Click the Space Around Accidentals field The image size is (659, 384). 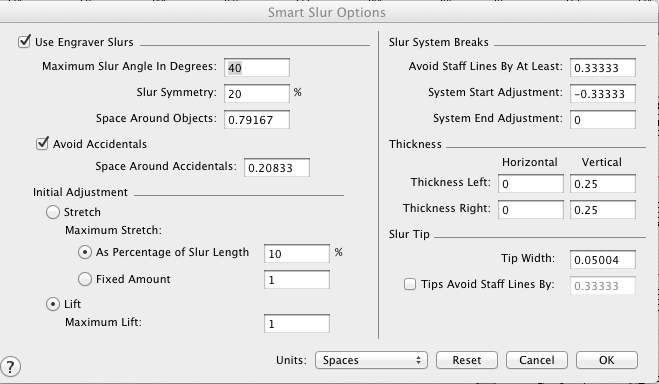click(x=277, y=168)
